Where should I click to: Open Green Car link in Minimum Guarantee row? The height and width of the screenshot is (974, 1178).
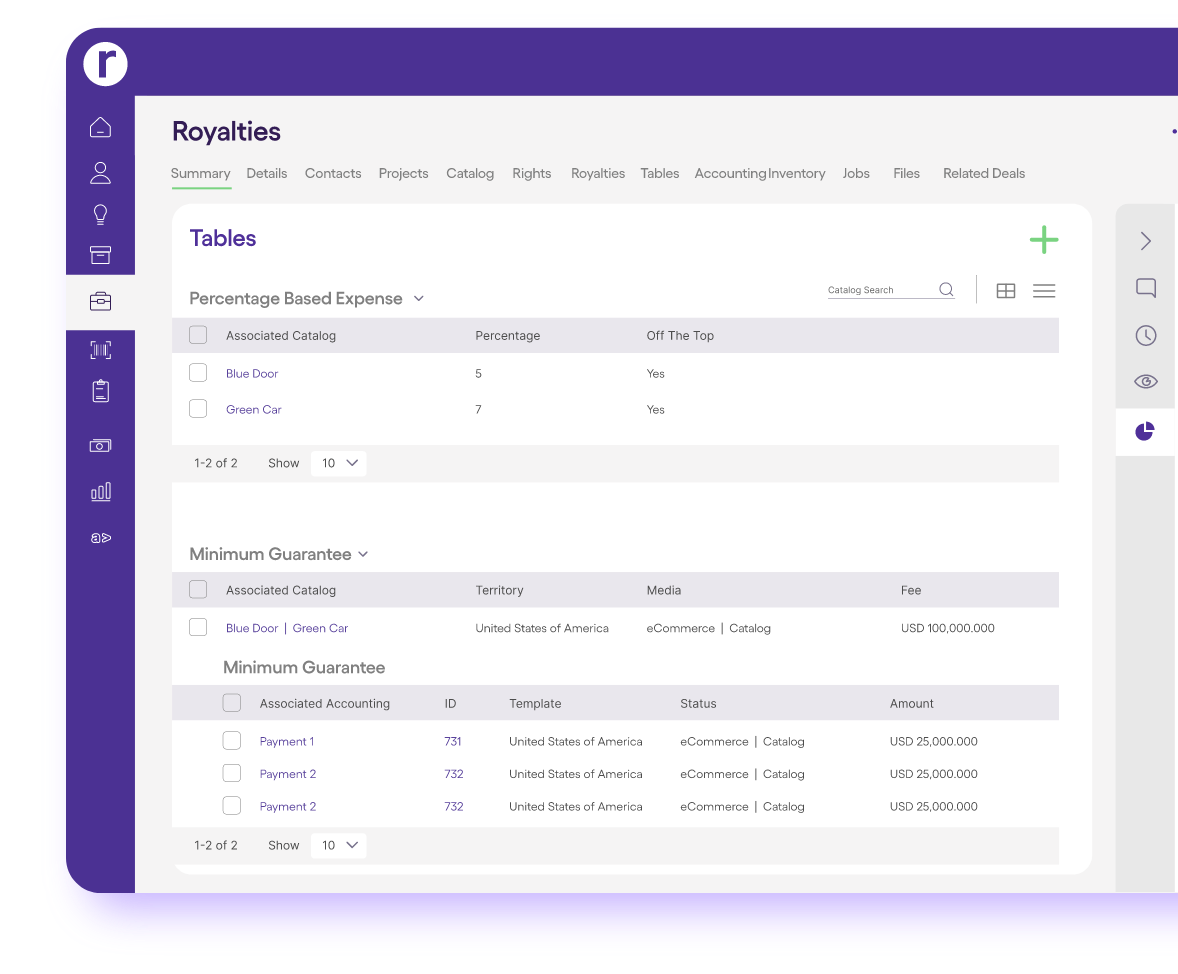(320, 628)
